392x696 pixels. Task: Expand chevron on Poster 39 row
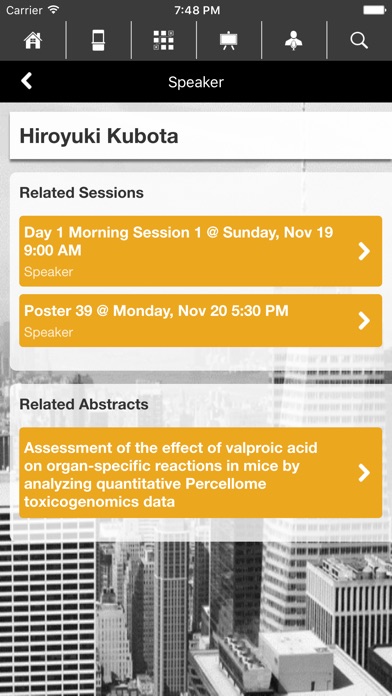point(364,320)
